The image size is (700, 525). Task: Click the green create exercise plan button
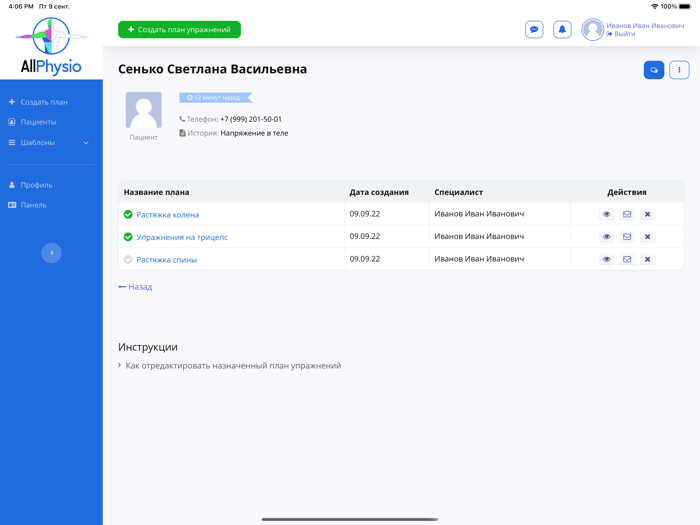(179, 29)
